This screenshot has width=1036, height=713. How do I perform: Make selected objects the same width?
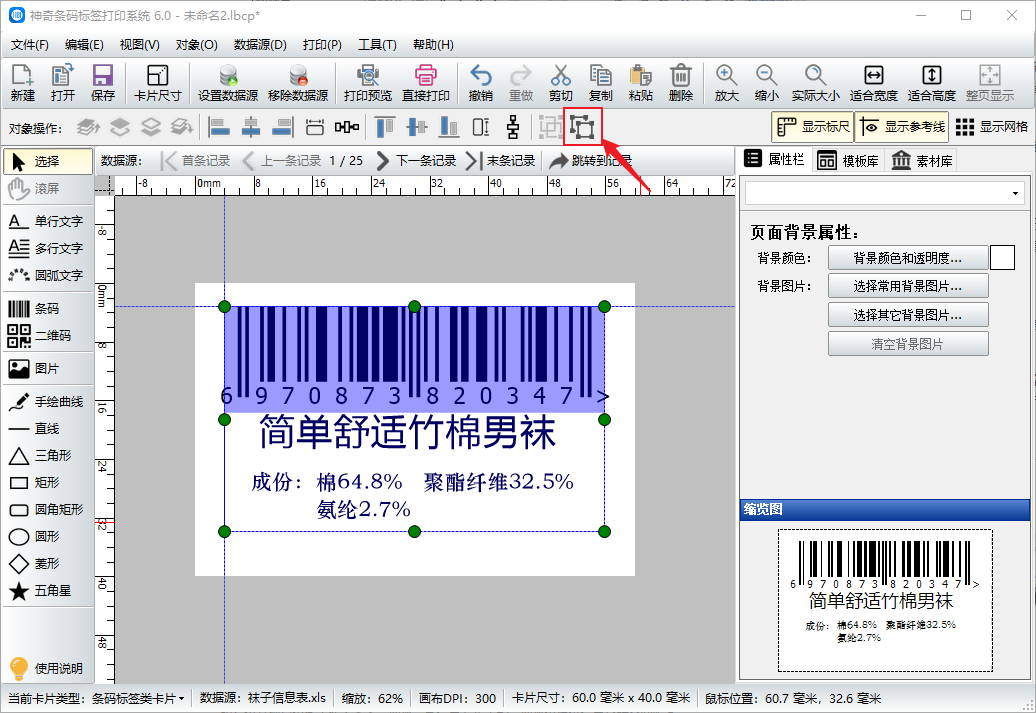[x=315, y=127]
